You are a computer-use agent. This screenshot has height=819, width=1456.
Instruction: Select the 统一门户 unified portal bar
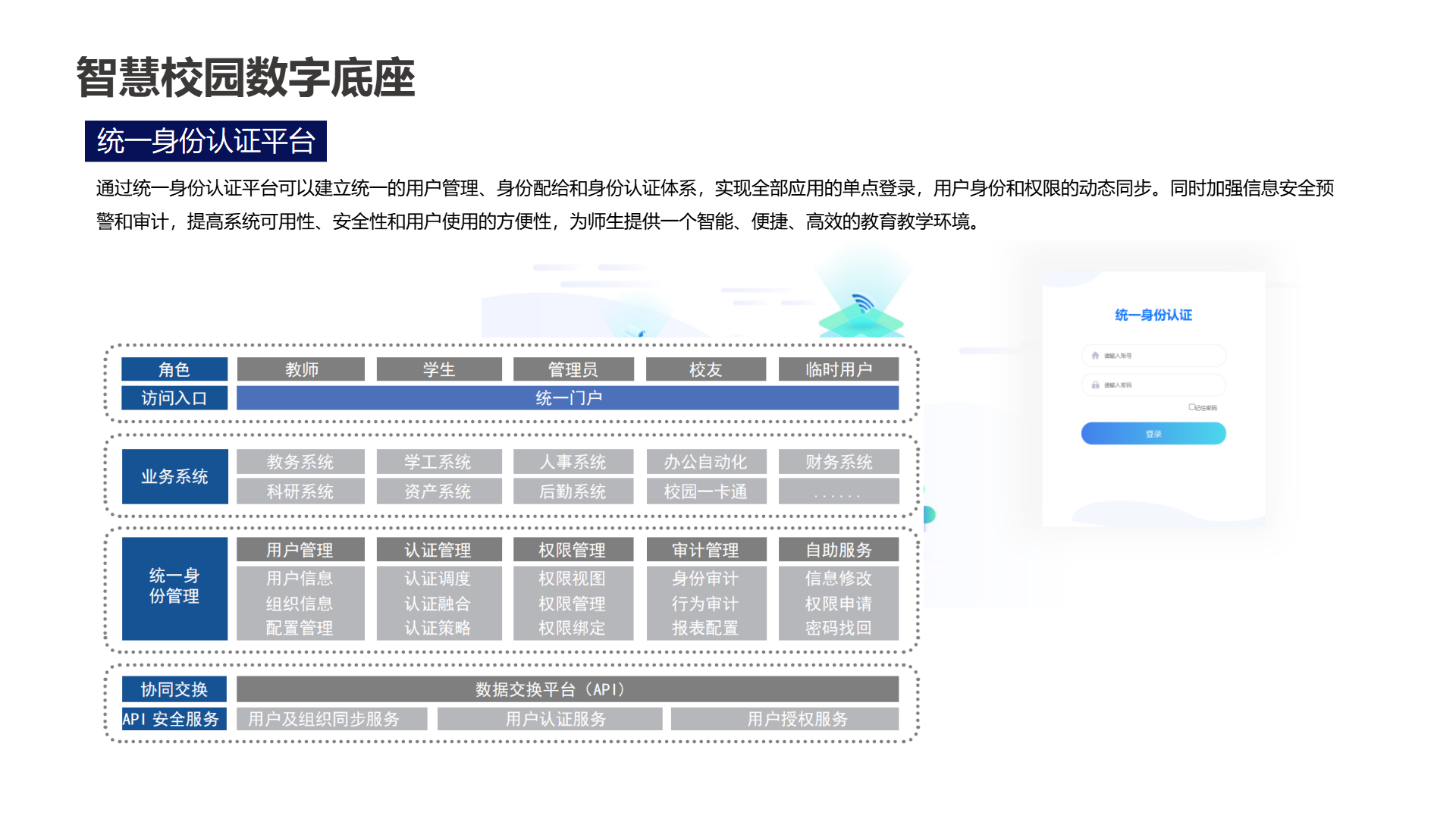567,397
